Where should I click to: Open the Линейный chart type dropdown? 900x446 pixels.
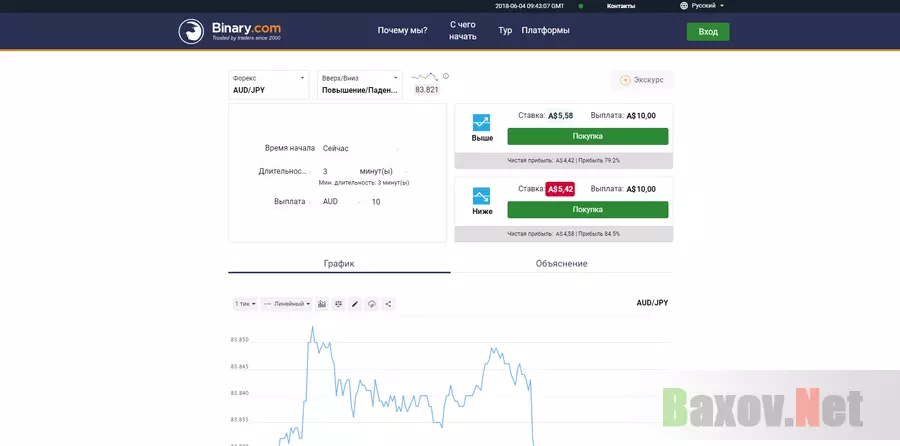(x=286, y=304)
